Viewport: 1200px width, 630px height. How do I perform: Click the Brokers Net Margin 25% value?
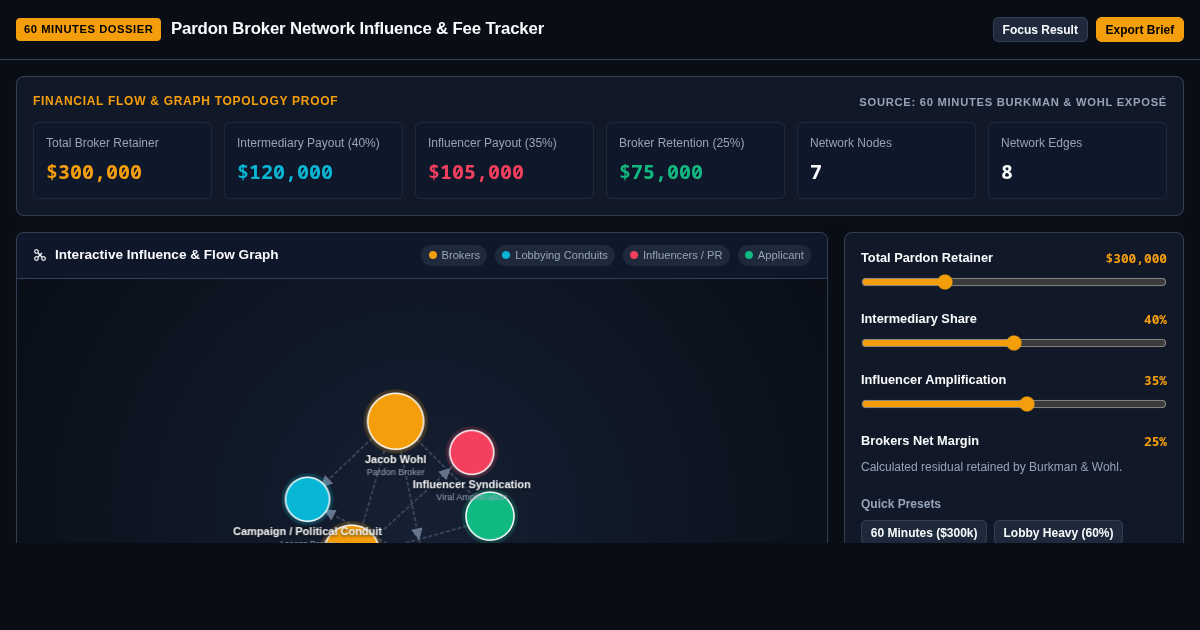pyautogui.click(x=1155, y=441)
